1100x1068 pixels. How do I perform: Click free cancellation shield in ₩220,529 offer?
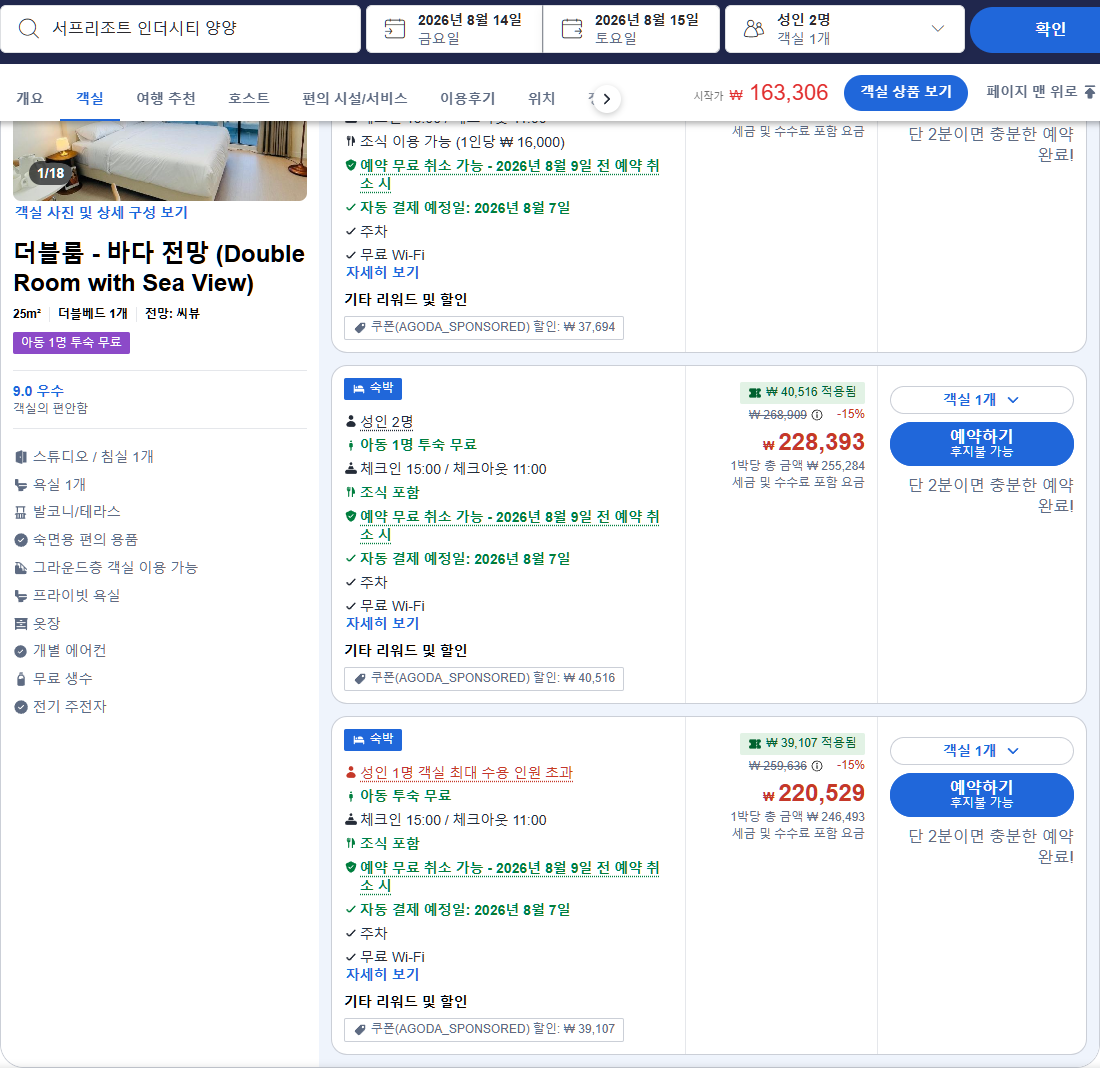(x=351, y=867)
